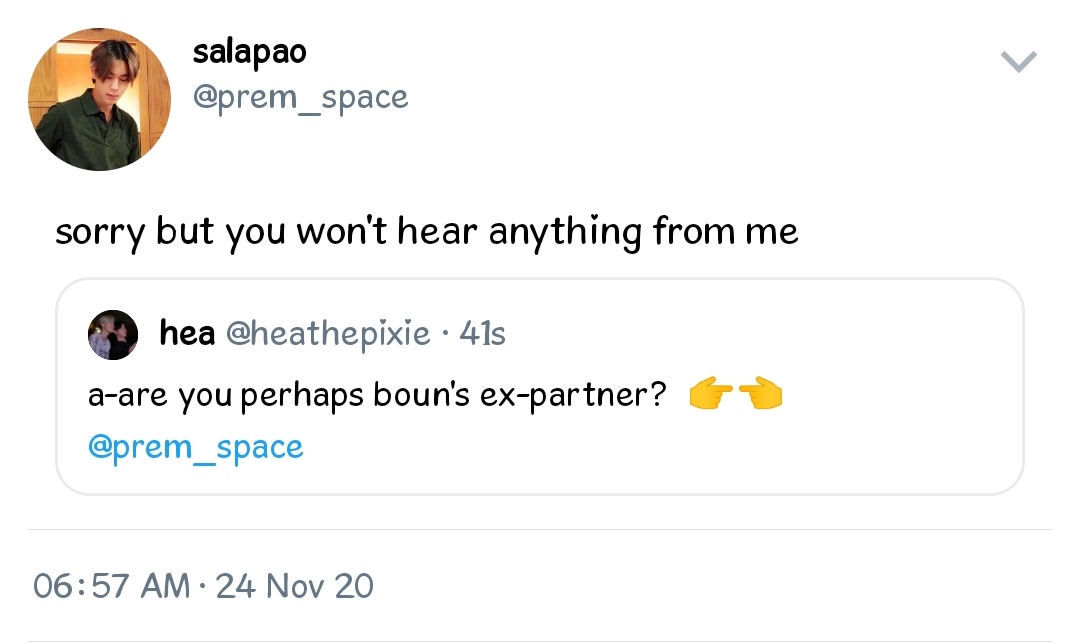Click the 'a-are you perhaps' quoted text
The width and height of the screenshot is (1080, 644).
(226, 396)
